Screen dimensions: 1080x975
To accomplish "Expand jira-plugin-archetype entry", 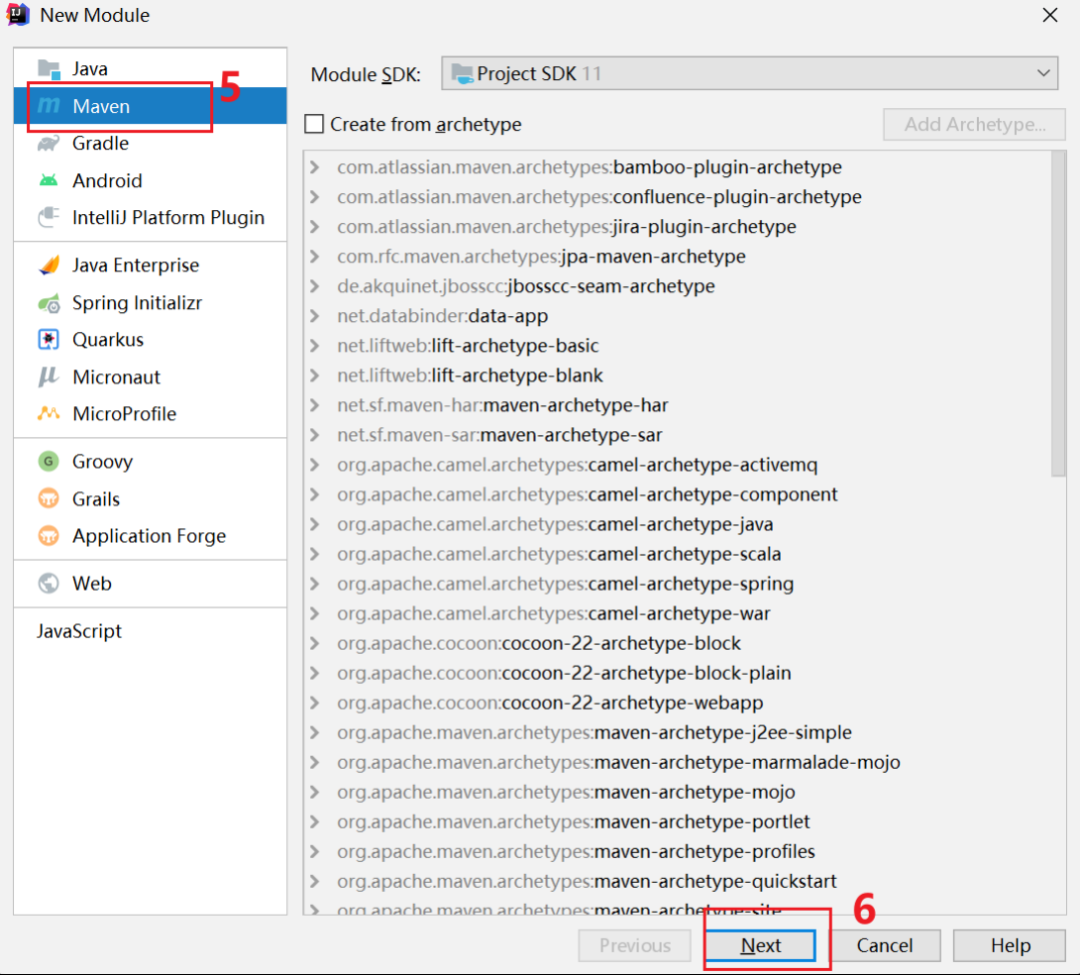I will (315, 226).
